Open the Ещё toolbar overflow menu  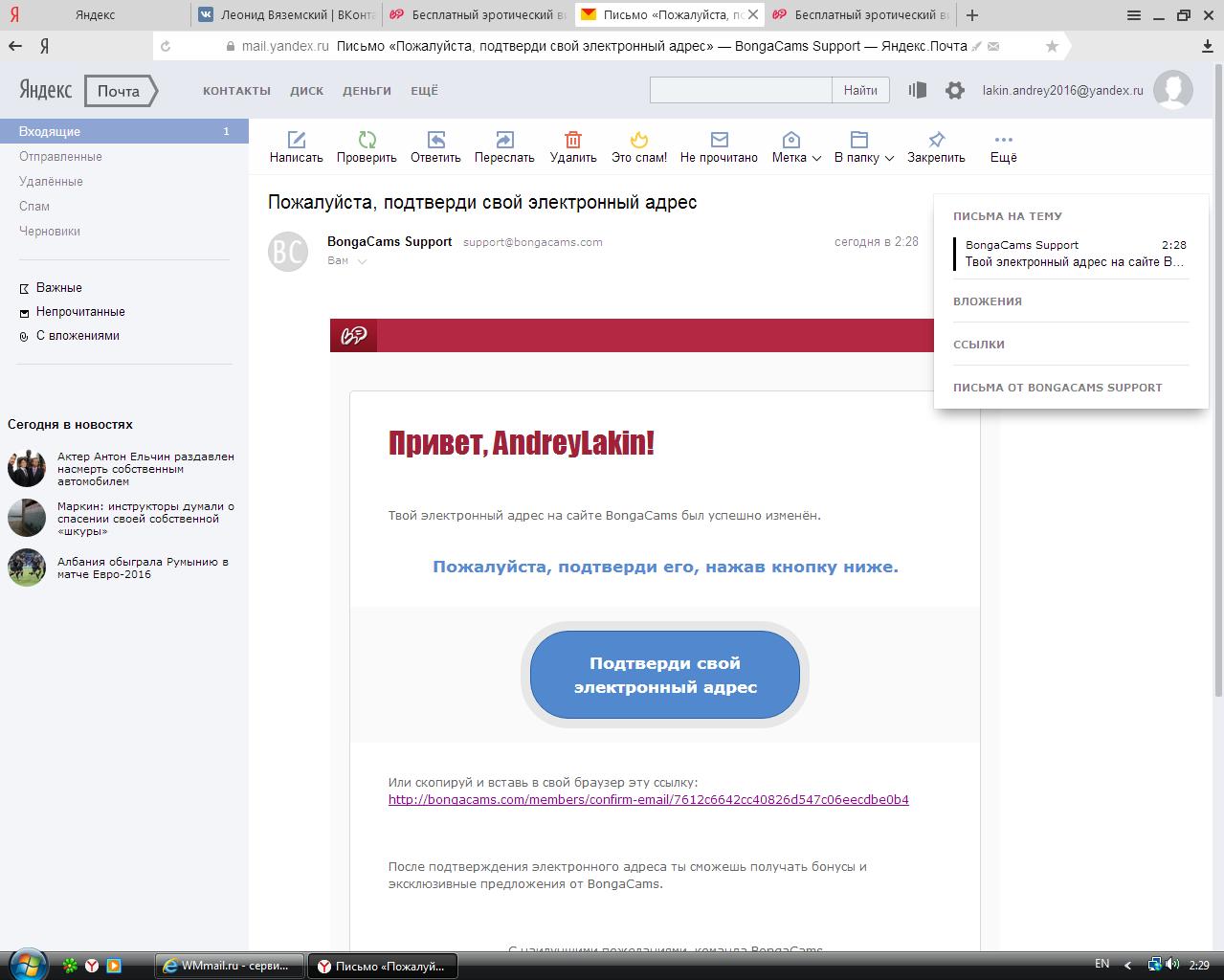click(x=1003, y=146)
